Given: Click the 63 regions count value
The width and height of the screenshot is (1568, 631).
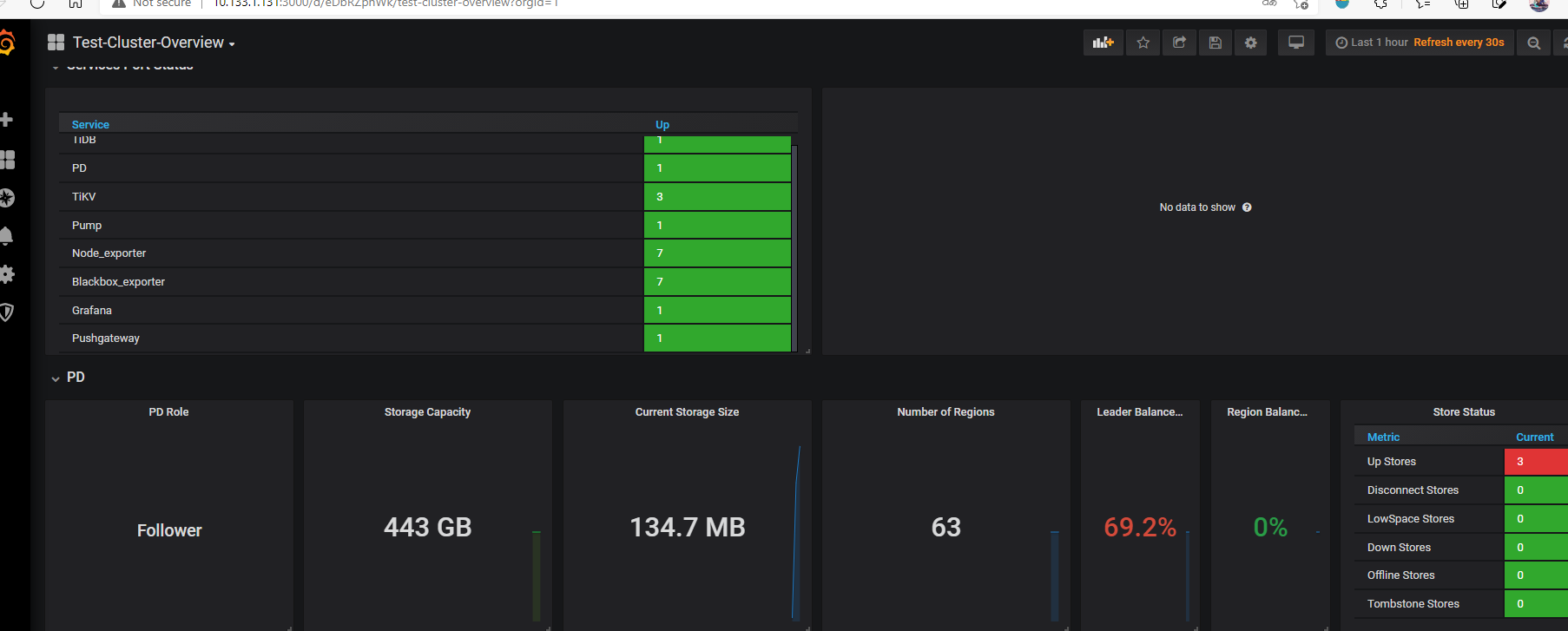Looking at the screenshot, I should (x=946, y=527).
